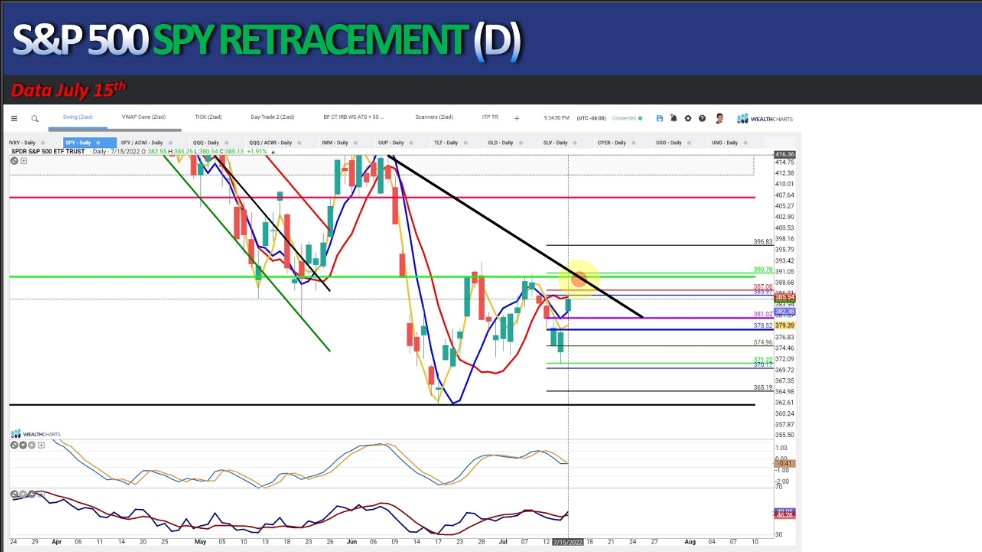Click the SPDR S&P 500 ETF TRUST title
This screenshot has width=982, height=552.
[x=48, y=152]
